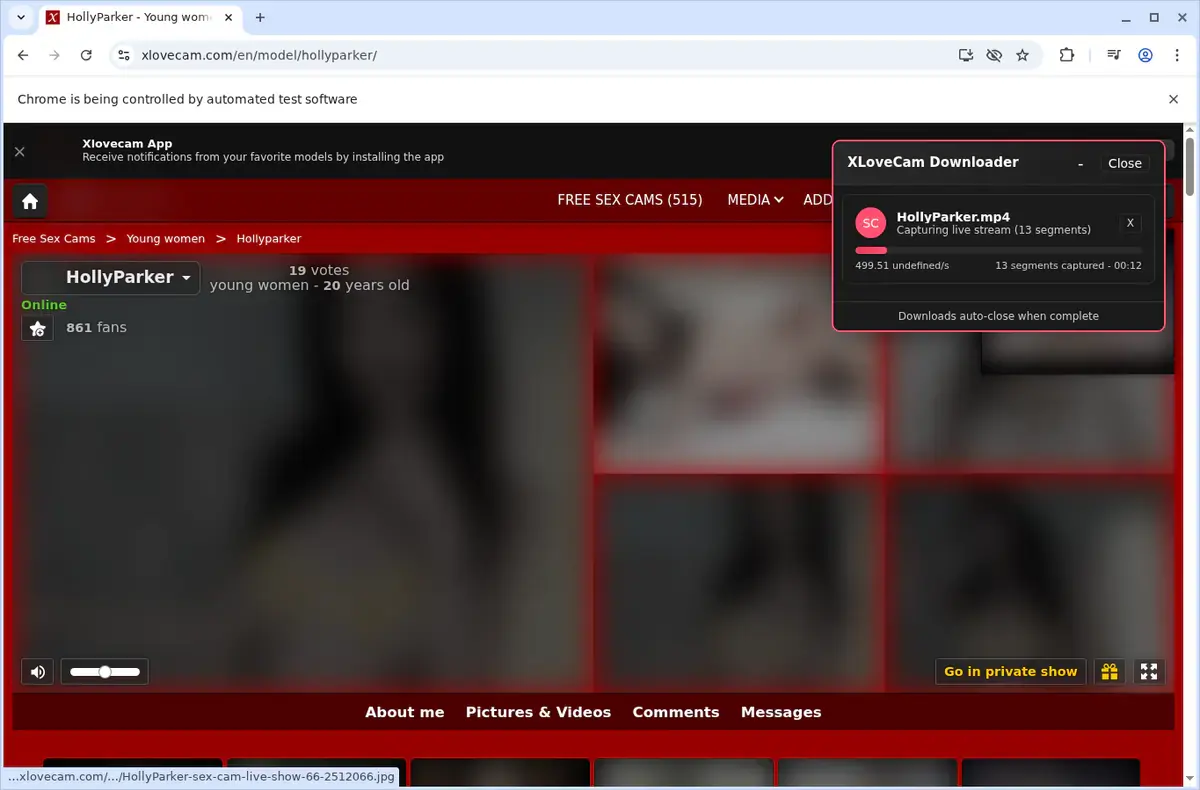Screen dimensions: 1200x790
Task: Open the third-party cookies eye icon
Action: click(993, 55)
